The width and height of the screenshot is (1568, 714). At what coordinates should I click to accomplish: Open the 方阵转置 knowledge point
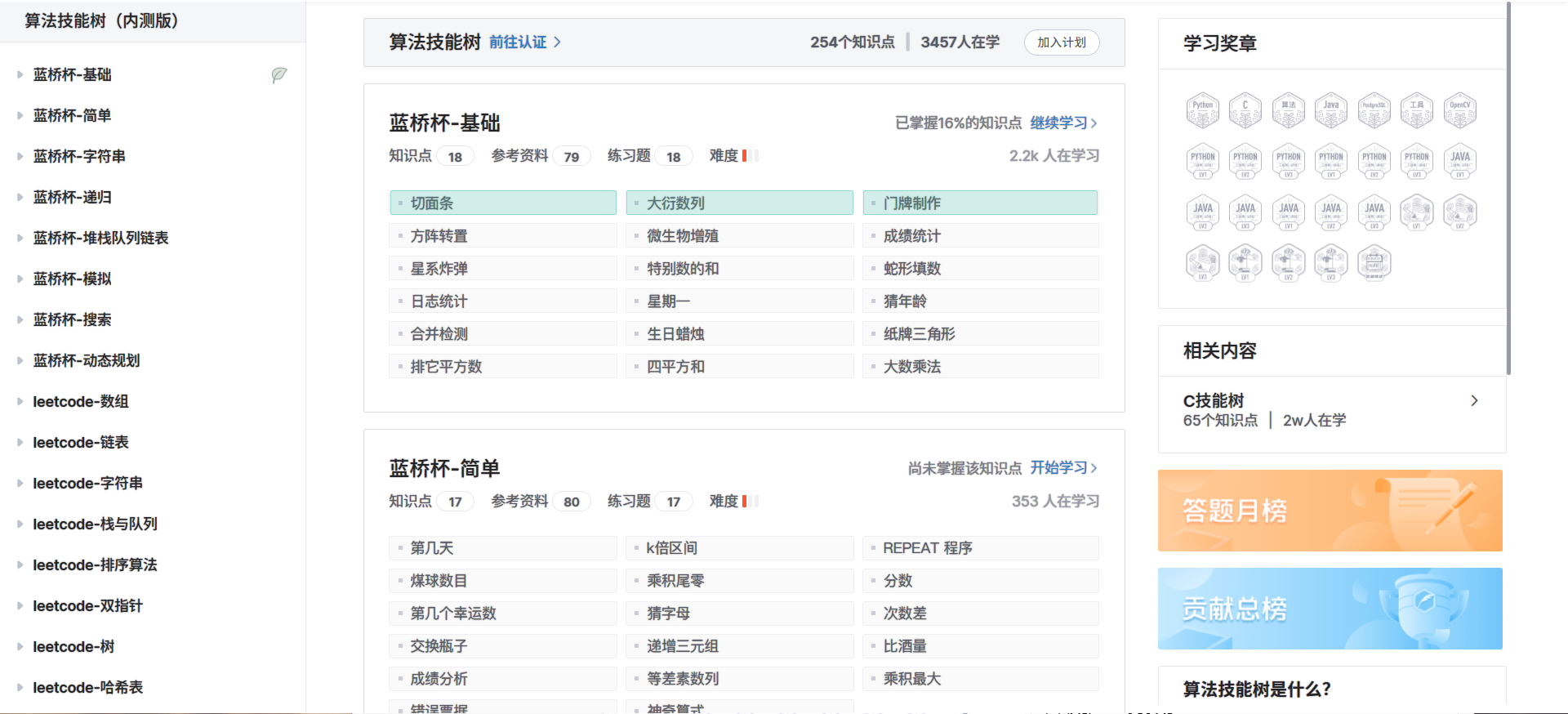503,235
